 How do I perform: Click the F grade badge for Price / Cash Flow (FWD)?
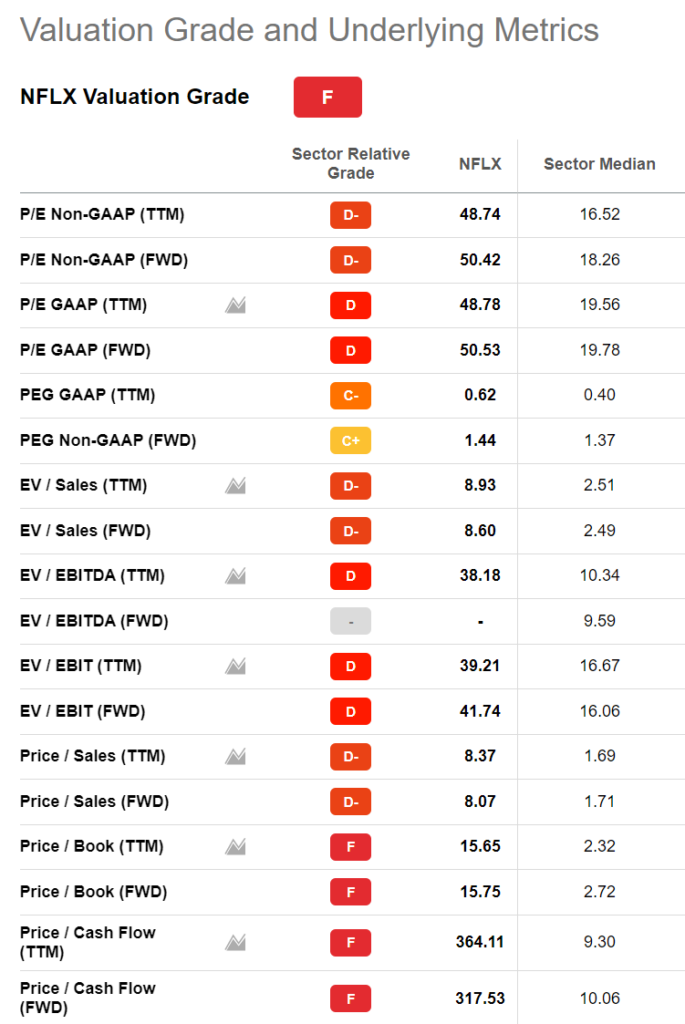tap(351, 999)
